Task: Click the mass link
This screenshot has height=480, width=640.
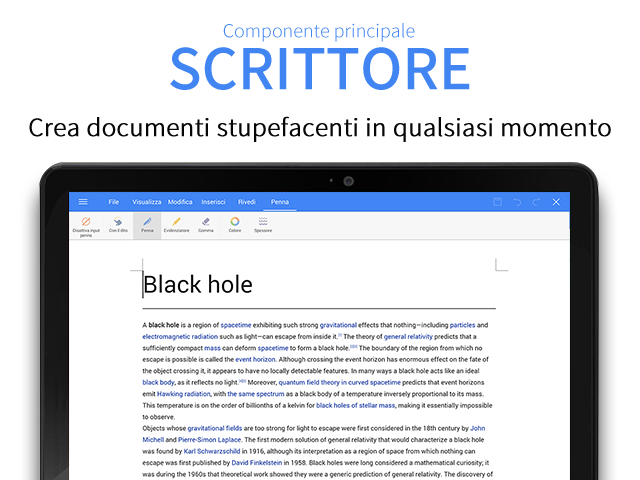Action: (212, 348)
